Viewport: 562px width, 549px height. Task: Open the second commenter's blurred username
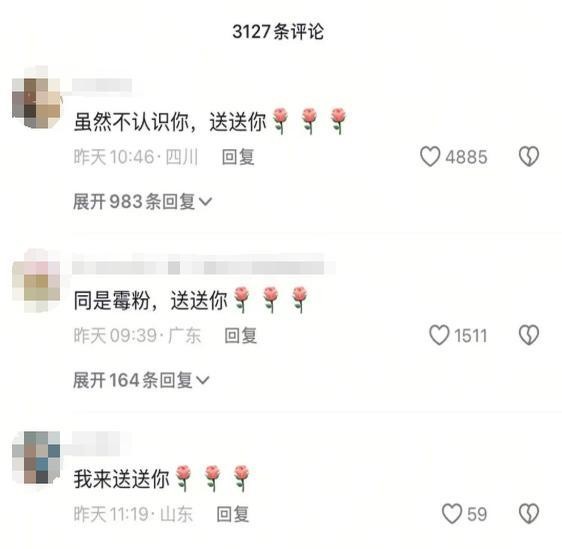(x=204, y=268)
